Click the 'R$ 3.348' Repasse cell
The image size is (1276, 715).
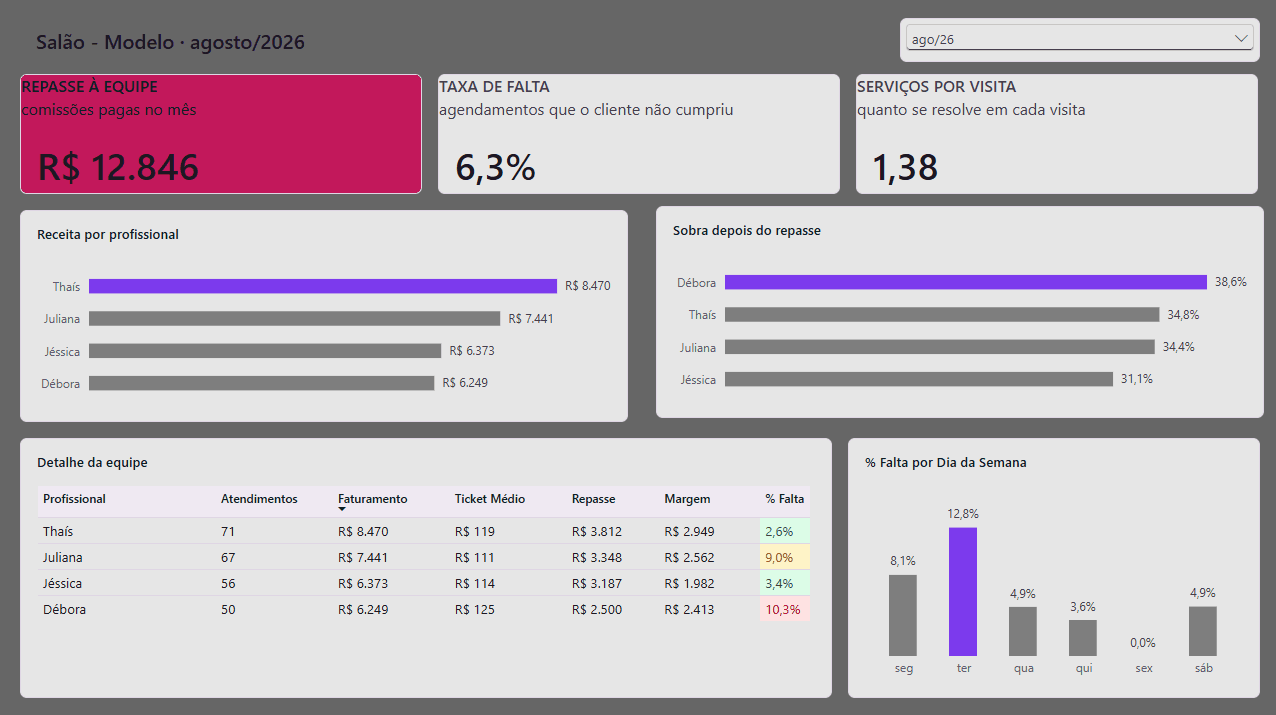597,557
